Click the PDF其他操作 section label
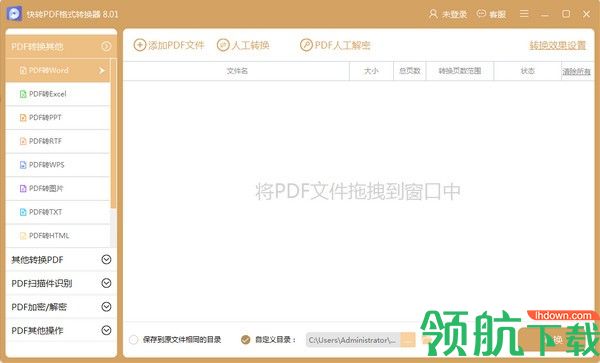 pos(37,331)
